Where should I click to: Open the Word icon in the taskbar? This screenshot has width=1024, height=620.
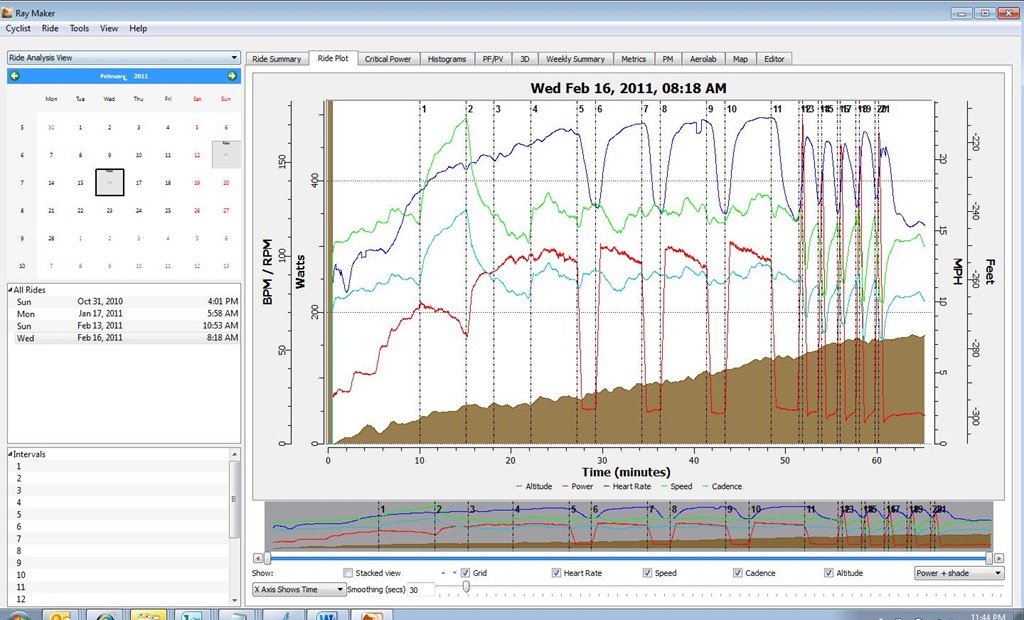tap(327, 615)
